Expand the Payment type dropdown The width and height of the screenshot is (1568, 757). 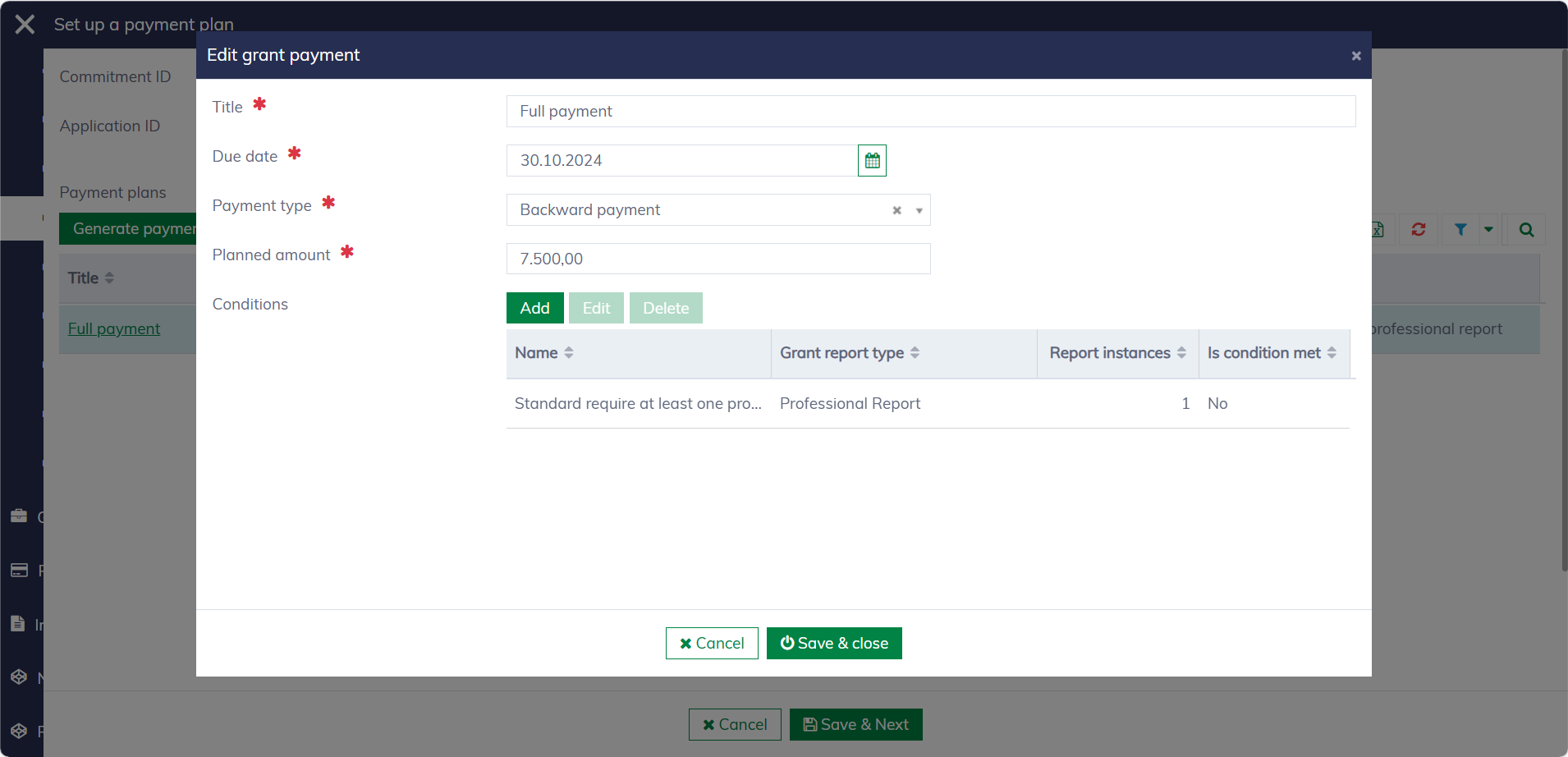[x=919, y=210]
